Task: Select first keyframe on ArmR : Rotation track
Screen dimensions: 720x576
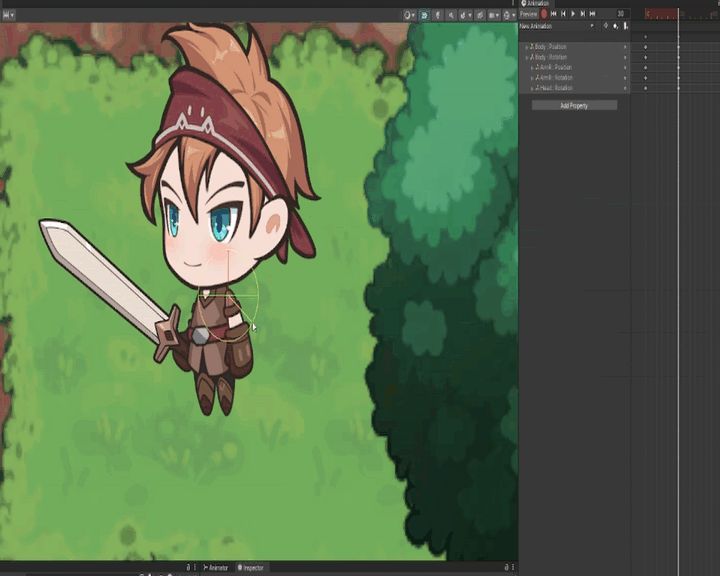Action: [x=646, y=78]
